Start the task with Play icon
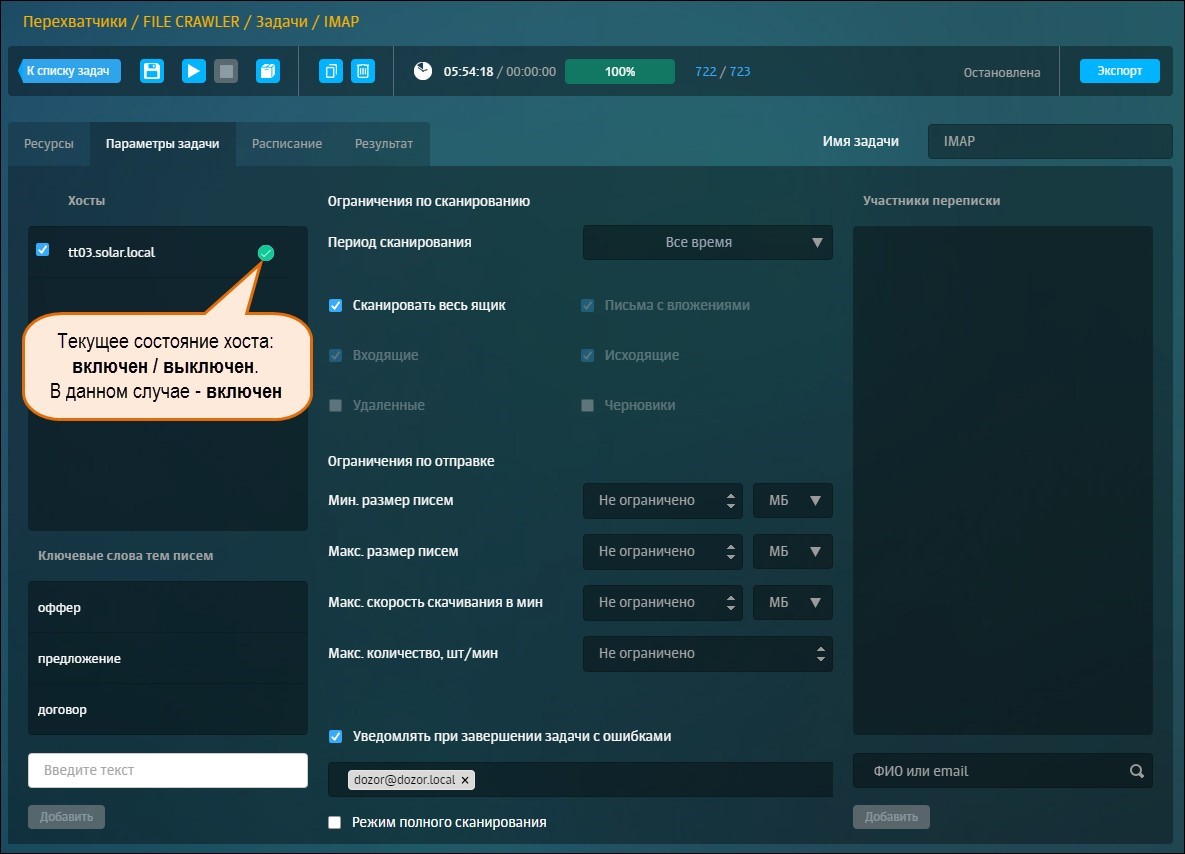The image size is (1185, 854). [x=193, y=71]
